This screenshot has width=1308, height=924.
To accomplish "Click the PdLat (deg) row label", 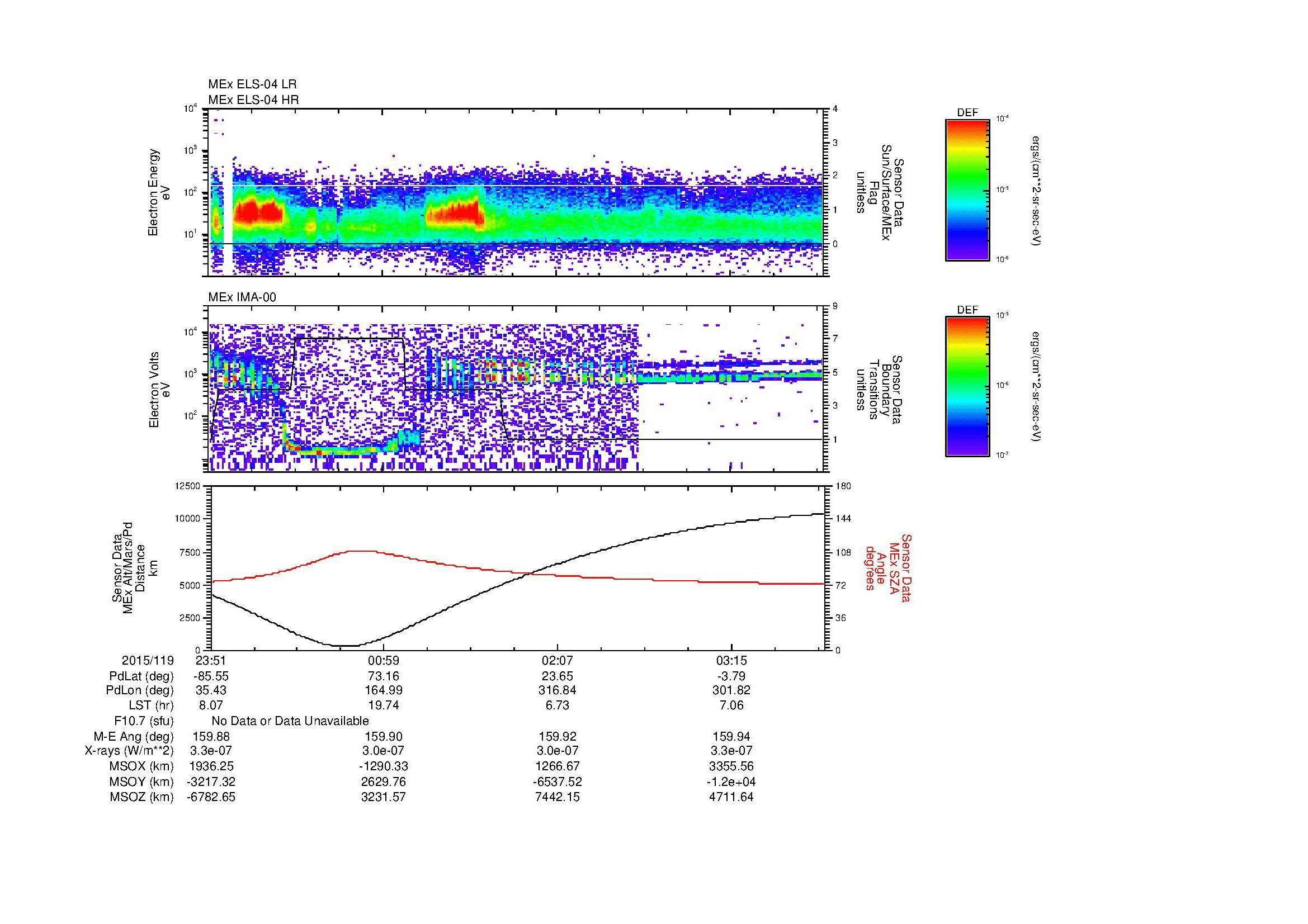I will click(141, 676).
